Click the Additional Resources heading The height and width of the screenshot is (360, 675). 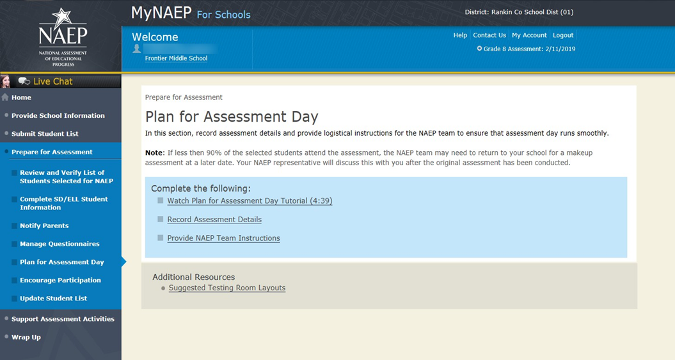click(x=194, y=277)
